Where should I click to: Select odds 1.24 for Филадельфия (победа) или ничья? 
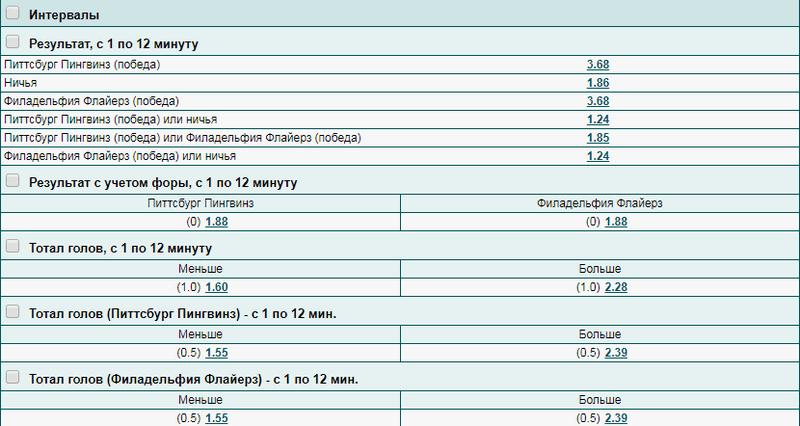pos(598,156)
